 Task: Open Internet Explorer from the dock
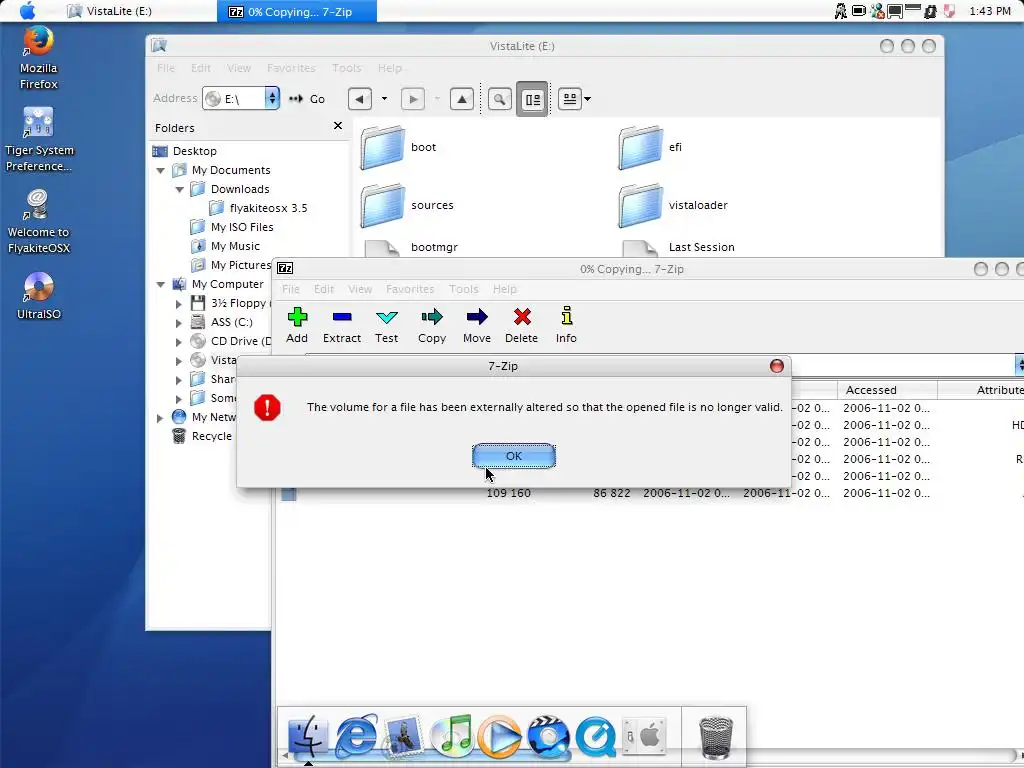point(356,736)
